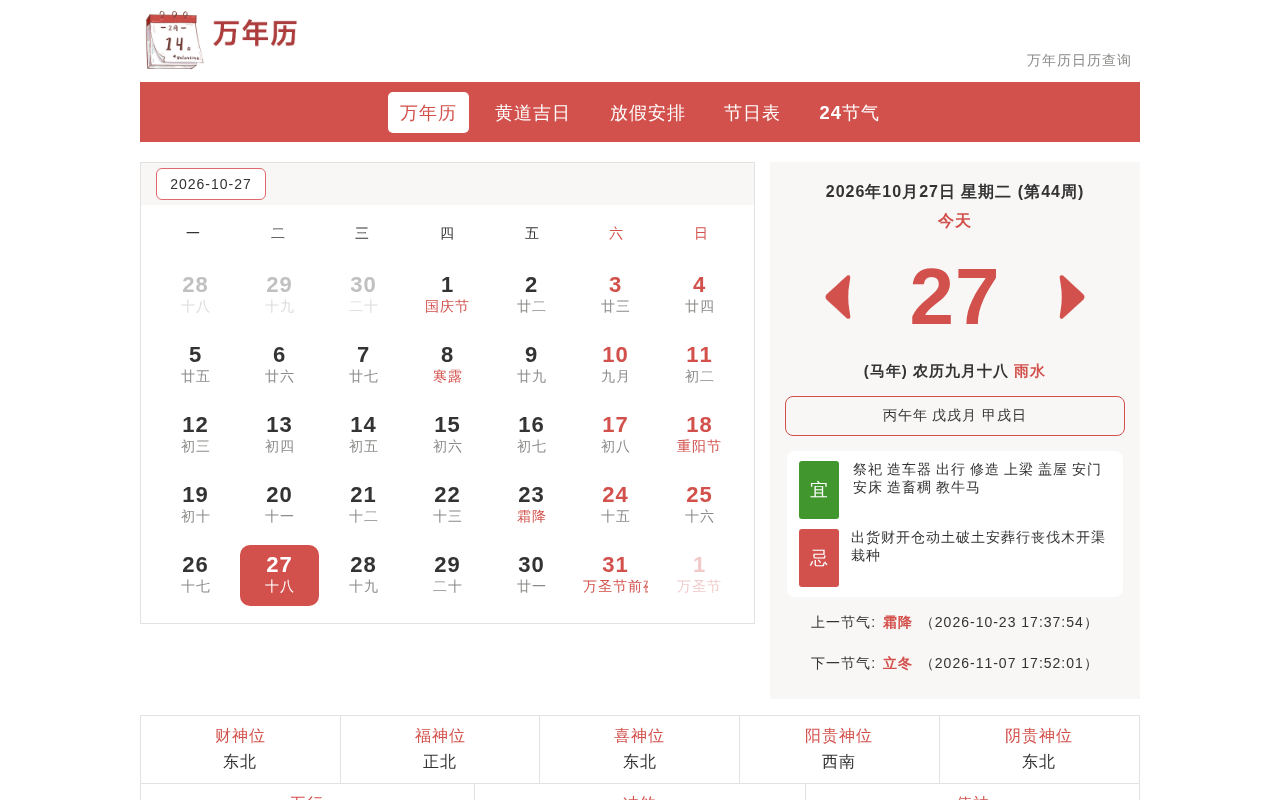Select September 28 greyed date
The width and height of the screenshot is (1280, 800).
[x=195, y=295]
